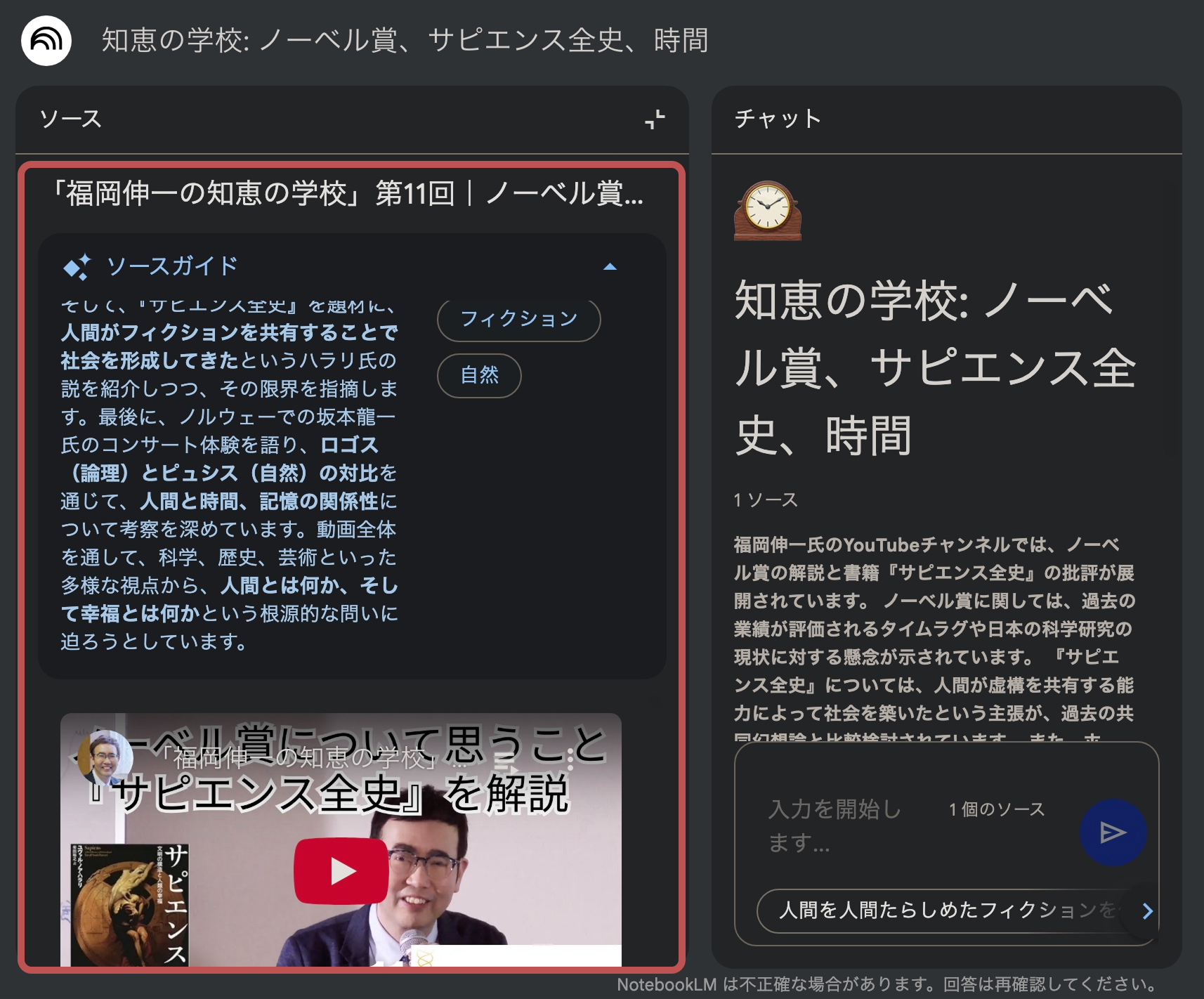Click the ソースガイド heading label
1204x999 pixels.
tap(173, 266)
